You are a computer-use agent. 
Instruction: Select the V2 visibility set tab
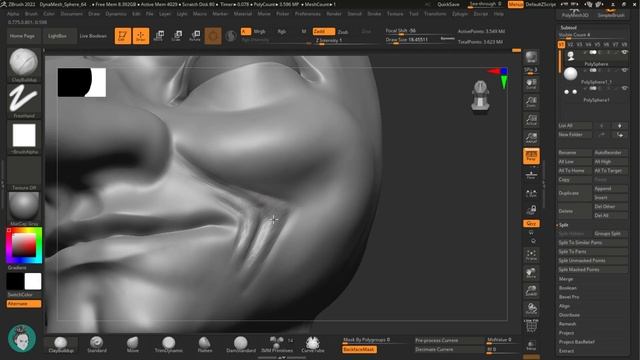pyautogui.click(x=570, y=44)
